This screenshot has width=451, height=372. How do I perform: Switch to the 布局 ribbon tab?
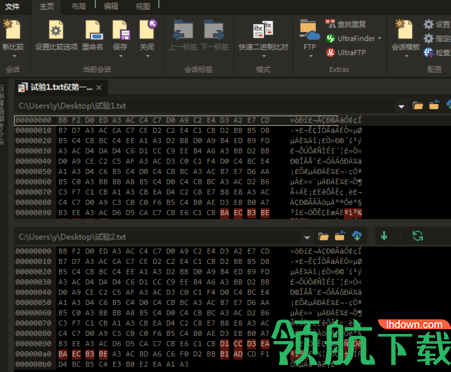[79, 7]
